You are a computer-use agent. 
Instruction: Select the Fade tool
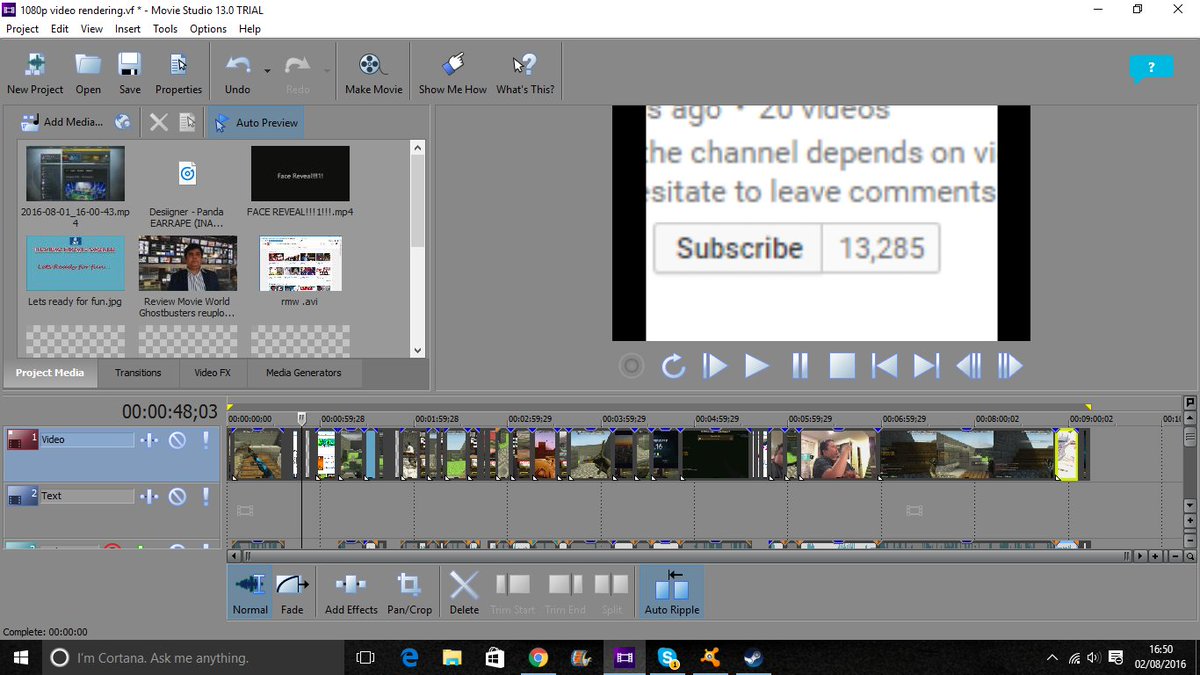(x=292, y=592)
